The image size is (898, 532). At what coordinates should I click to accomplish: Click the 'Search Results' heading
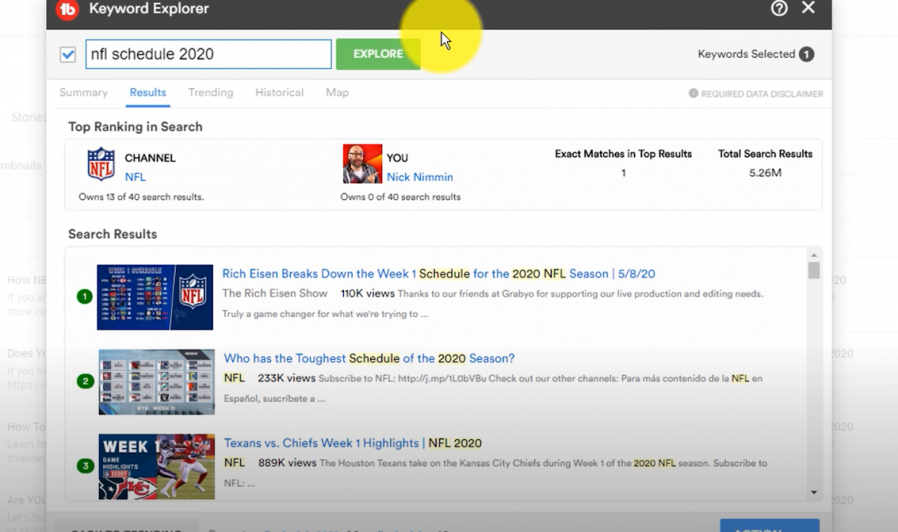pyautogui.click(x=112, y=234)
